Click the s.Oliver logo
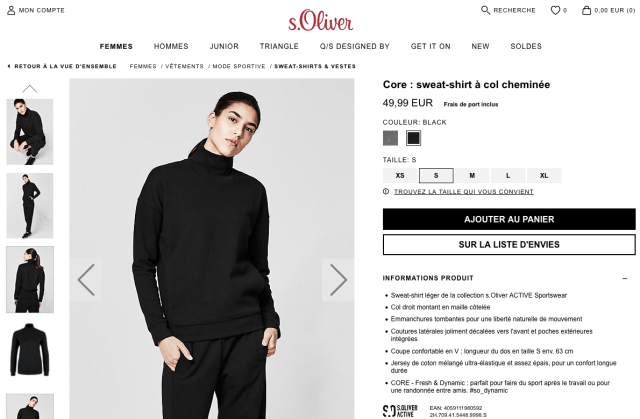The image size is (640, 419). [320, 22]
